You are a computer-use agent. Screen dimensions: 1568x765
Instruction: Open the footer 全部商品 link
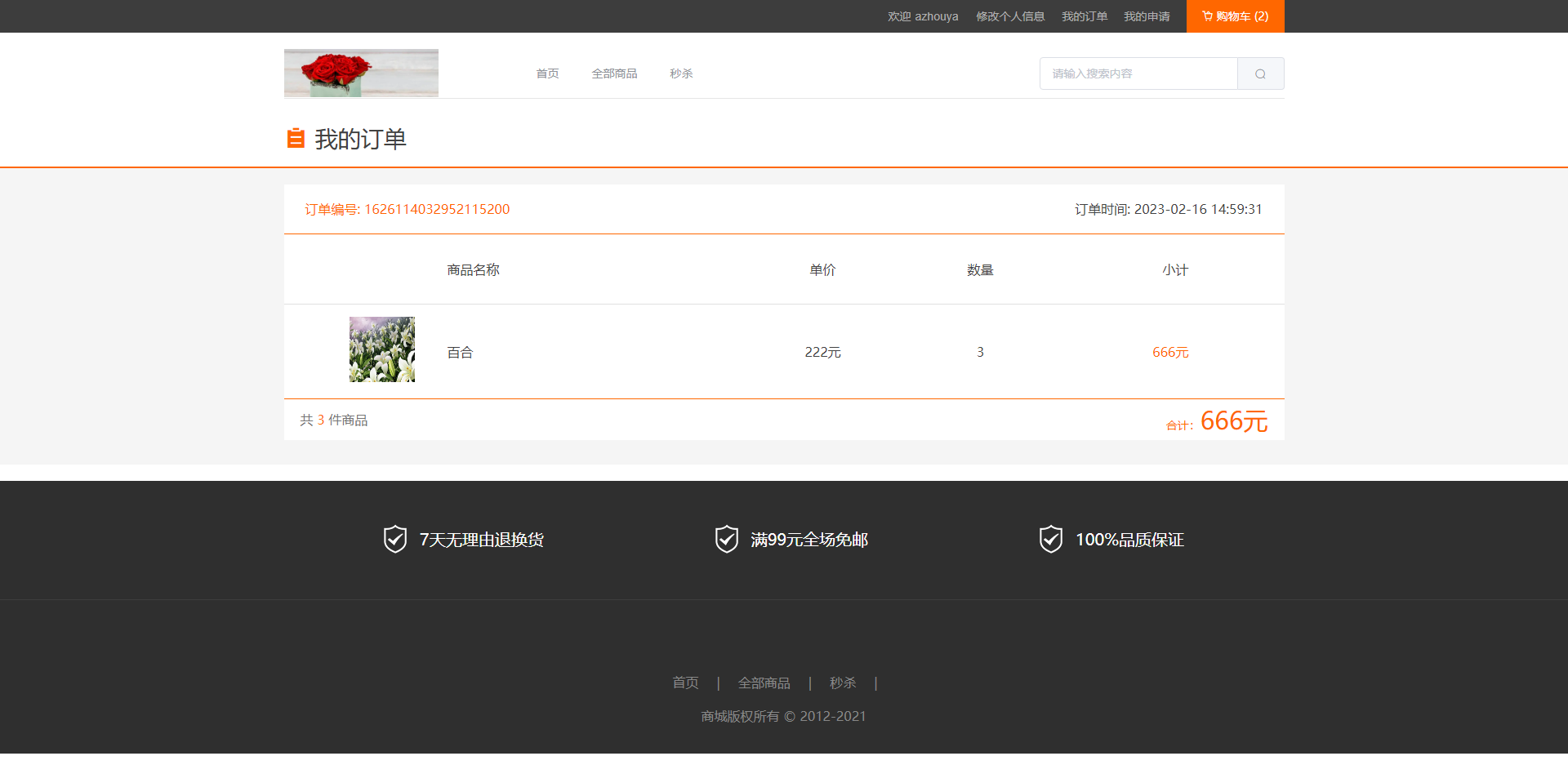tap(764, 683)
